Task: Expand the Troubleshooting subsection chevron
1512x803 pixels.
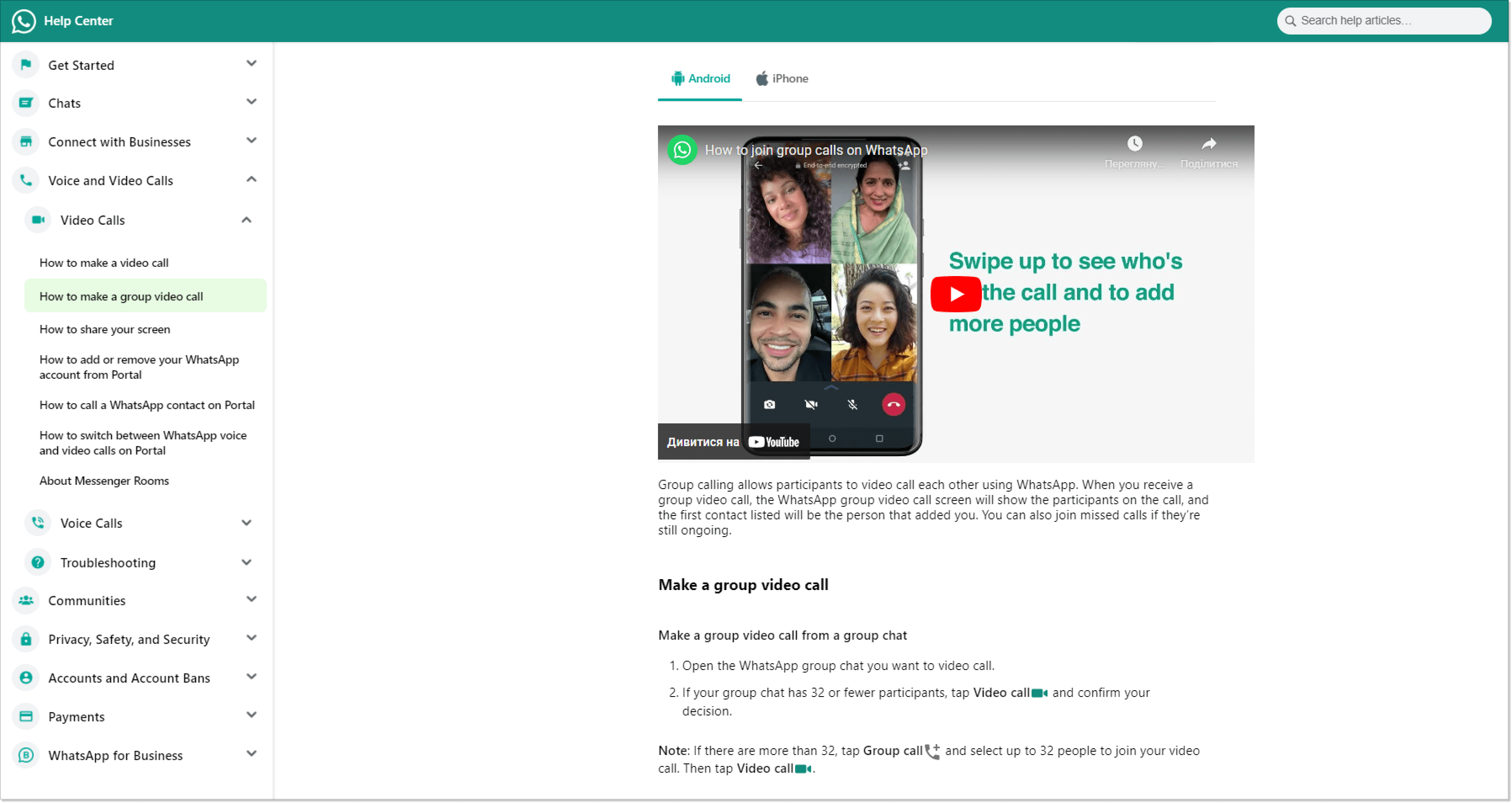Action: tap(247, 562)
